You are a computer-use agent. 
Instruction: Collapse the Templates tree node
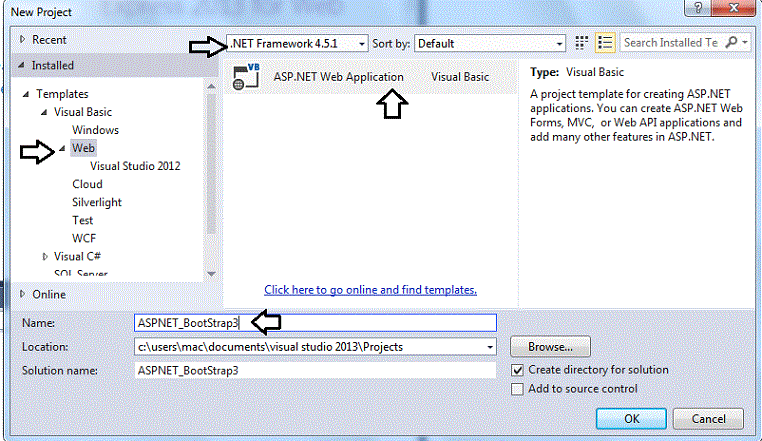pyautogui.click(x=26, y=94)
